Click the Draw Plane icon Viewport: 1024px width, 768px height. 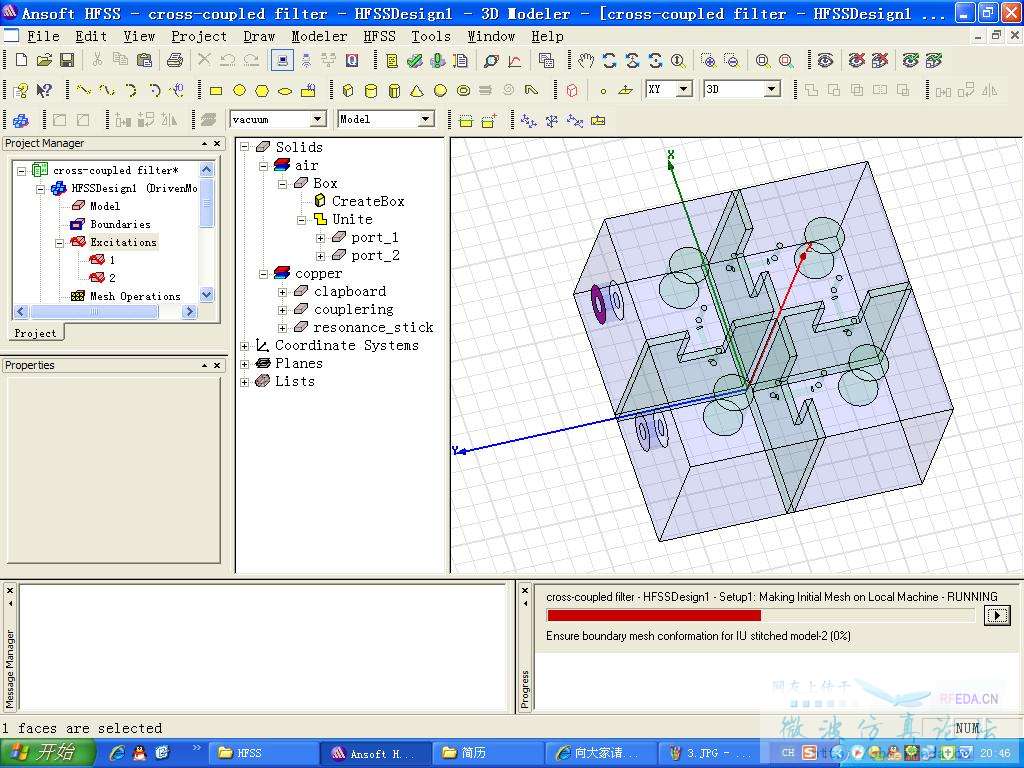(x=626, y=90)
